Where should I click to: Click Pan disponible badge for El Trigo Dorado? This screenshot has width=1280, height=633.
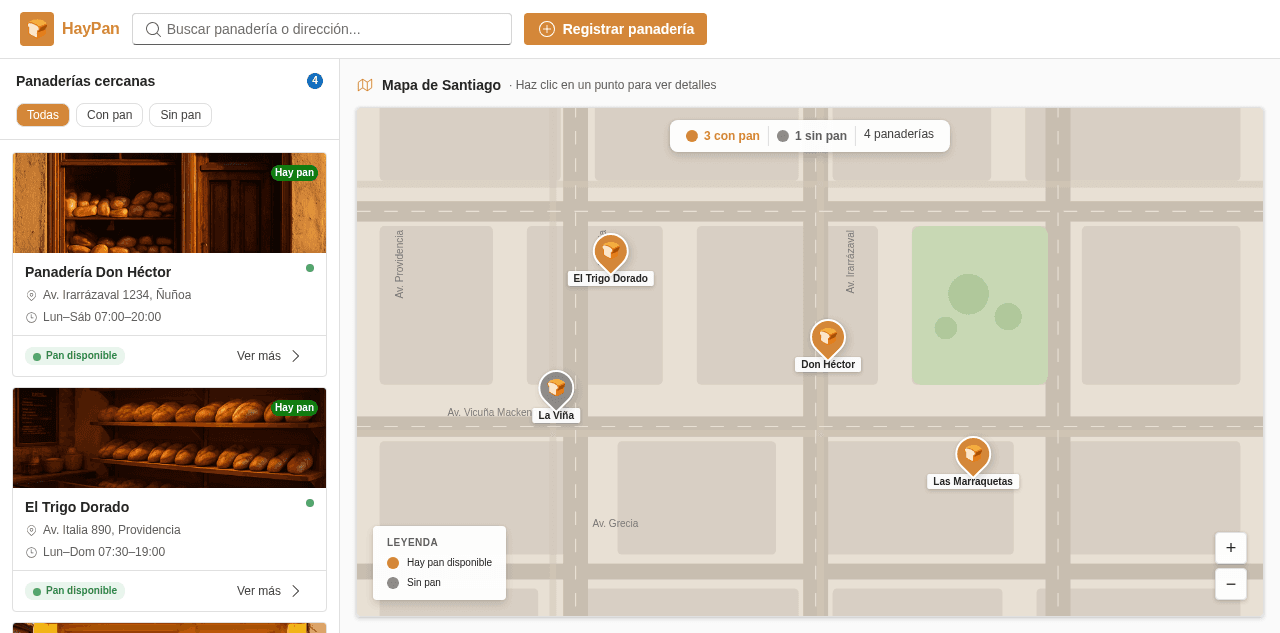pyautogui.click(x=75, y=591)
